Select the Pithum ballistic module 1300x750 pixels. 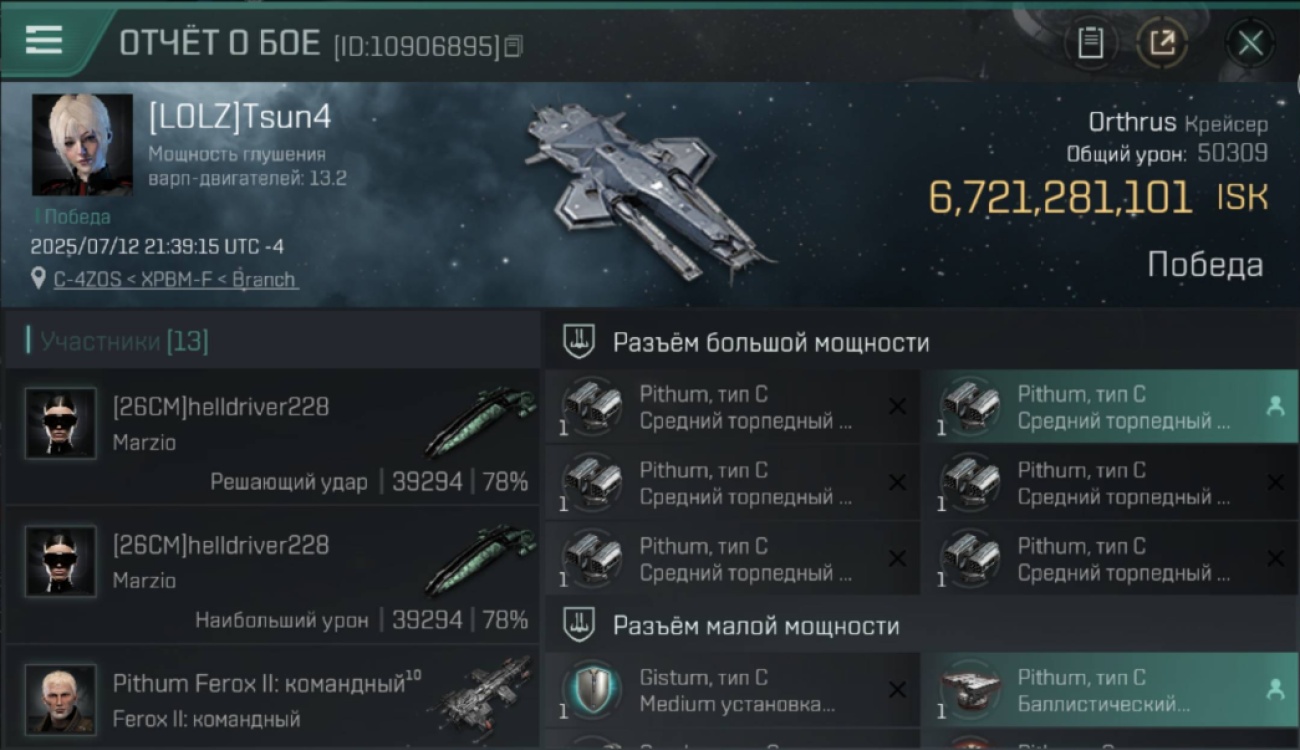tap(1109, 690)
